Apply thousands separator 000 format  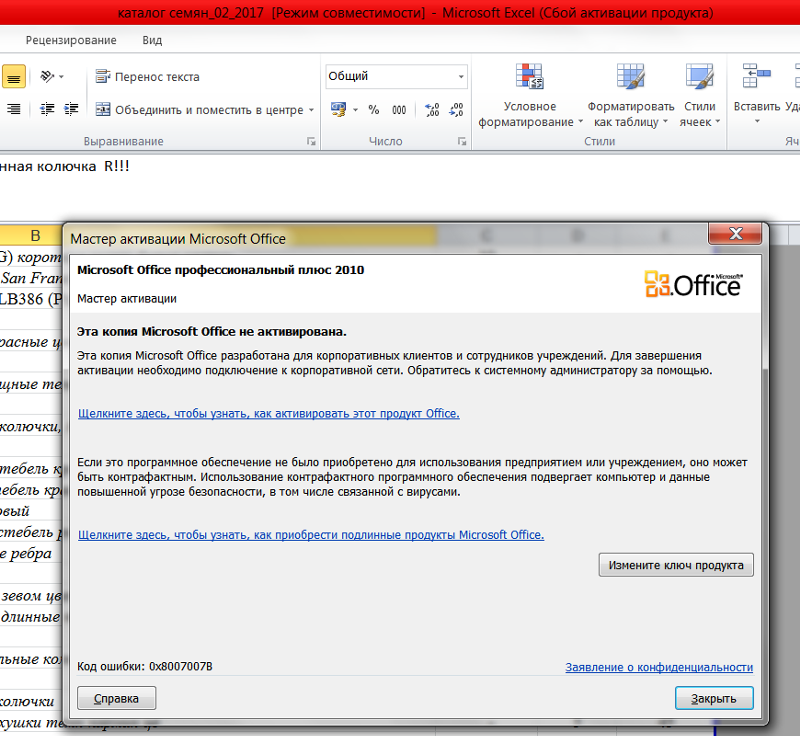click(399, 110)
